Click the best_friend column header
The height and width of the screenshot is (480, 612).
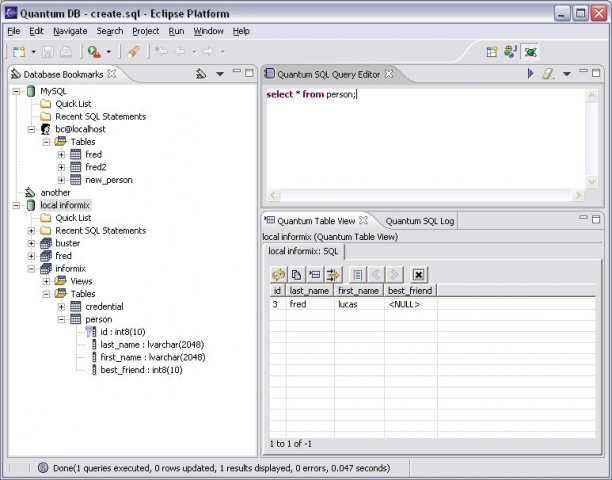[x=410, y=290]
